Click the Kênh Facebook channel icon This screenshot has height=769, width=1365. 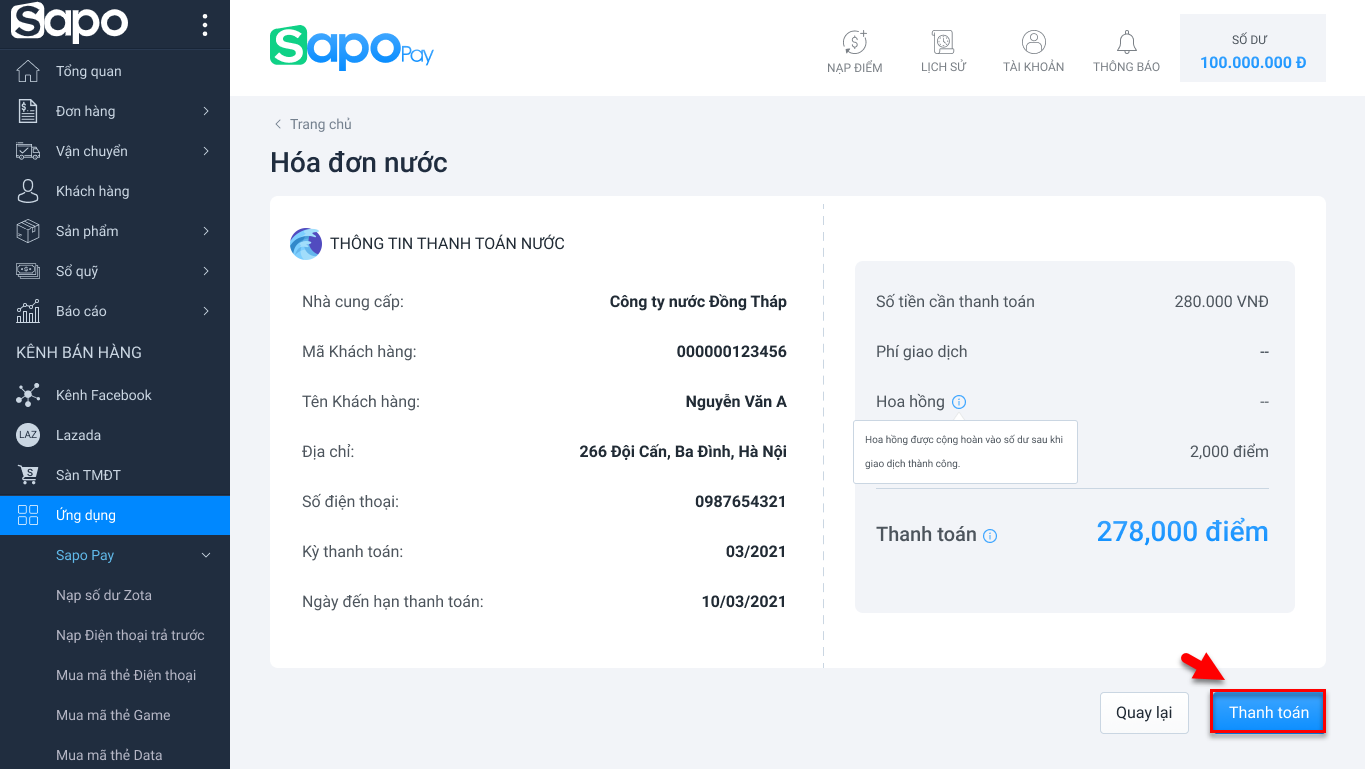[x=28, y=395]
